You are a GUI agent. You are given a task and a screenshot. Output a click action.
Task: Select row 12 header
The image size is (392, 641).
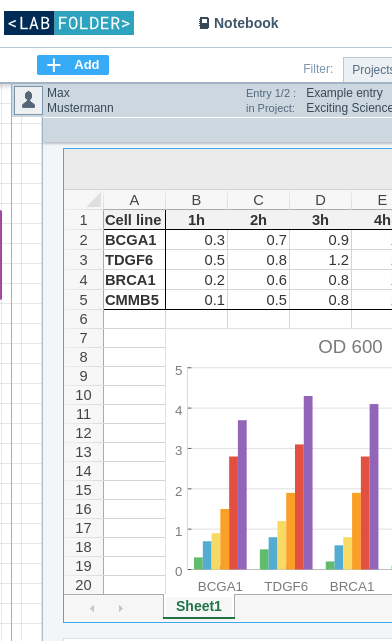84,433
